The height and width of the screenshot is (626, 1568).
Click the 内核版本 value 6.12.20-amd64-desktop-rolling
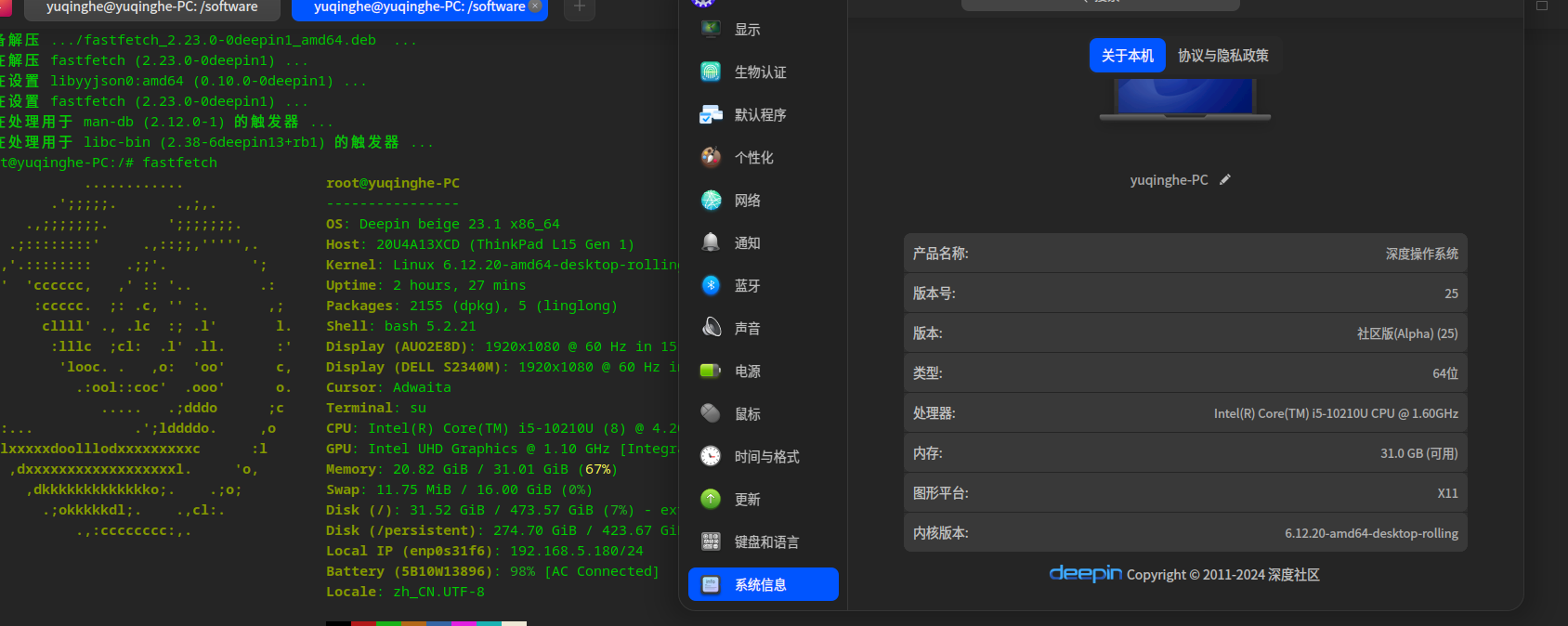pyautogui.click(x=1371, y=533)
